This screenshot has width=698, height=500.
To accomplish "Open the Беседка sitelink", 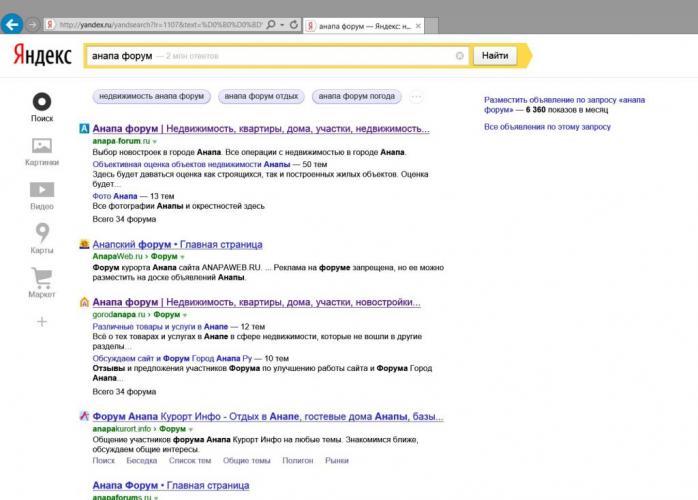I will [142, 461].
